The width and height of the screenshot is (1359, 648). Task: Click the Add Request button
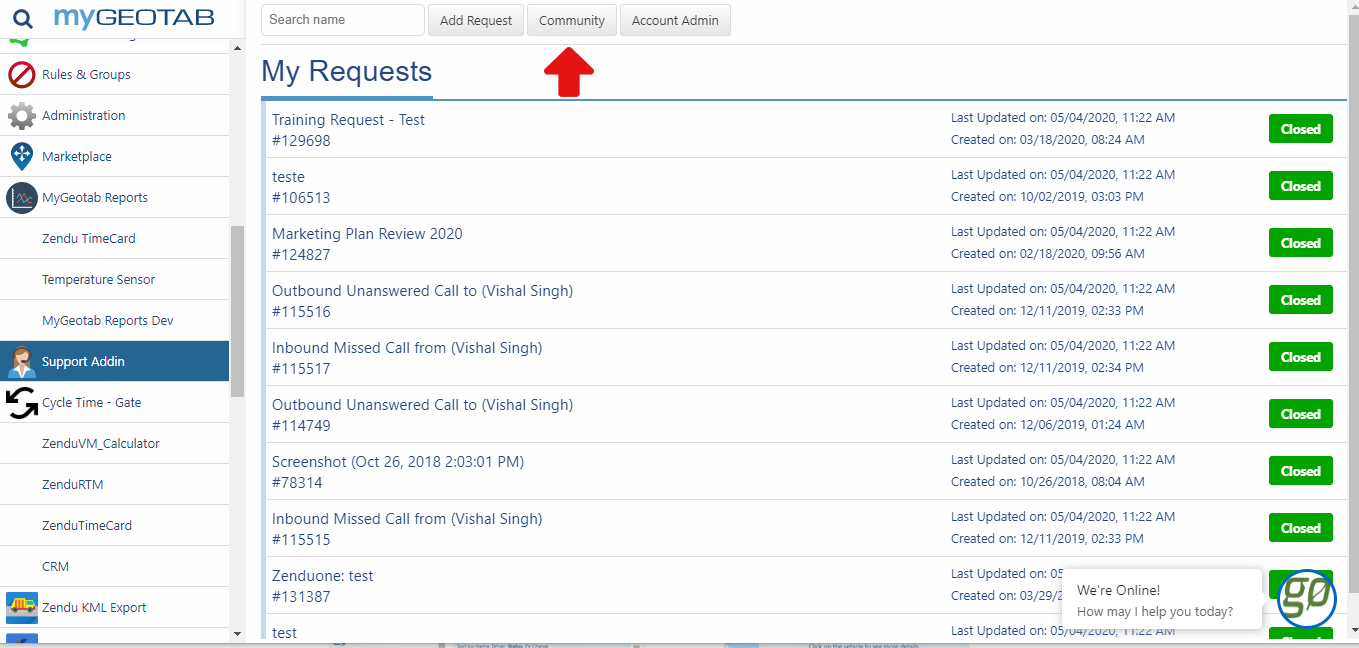[476, 20]
